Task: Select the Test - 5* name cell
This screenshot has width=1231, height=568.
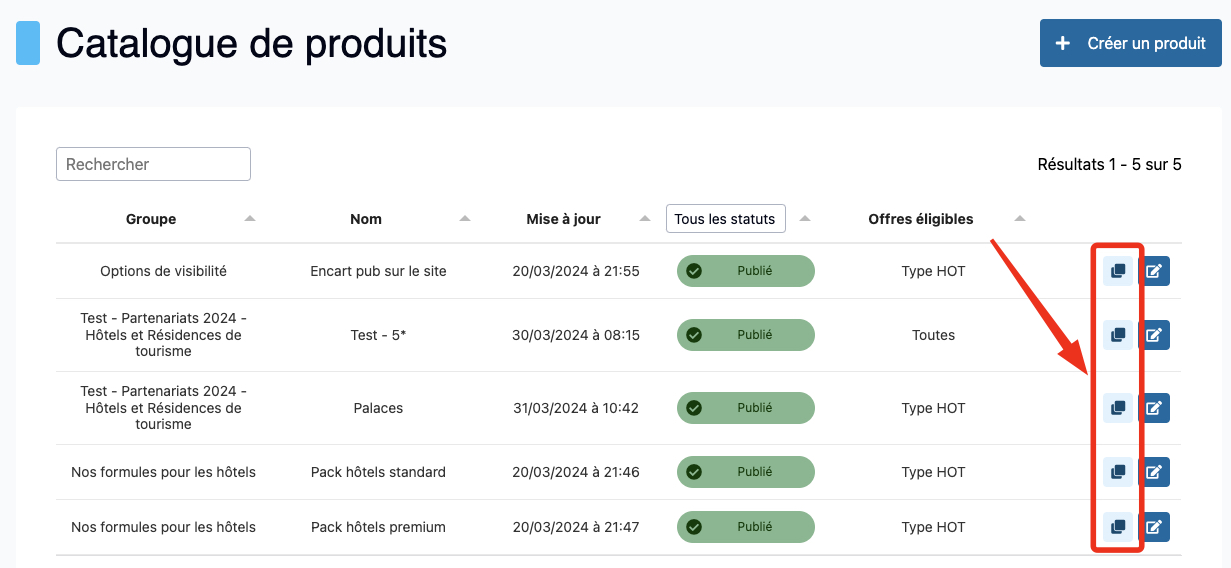Action: 379,335
